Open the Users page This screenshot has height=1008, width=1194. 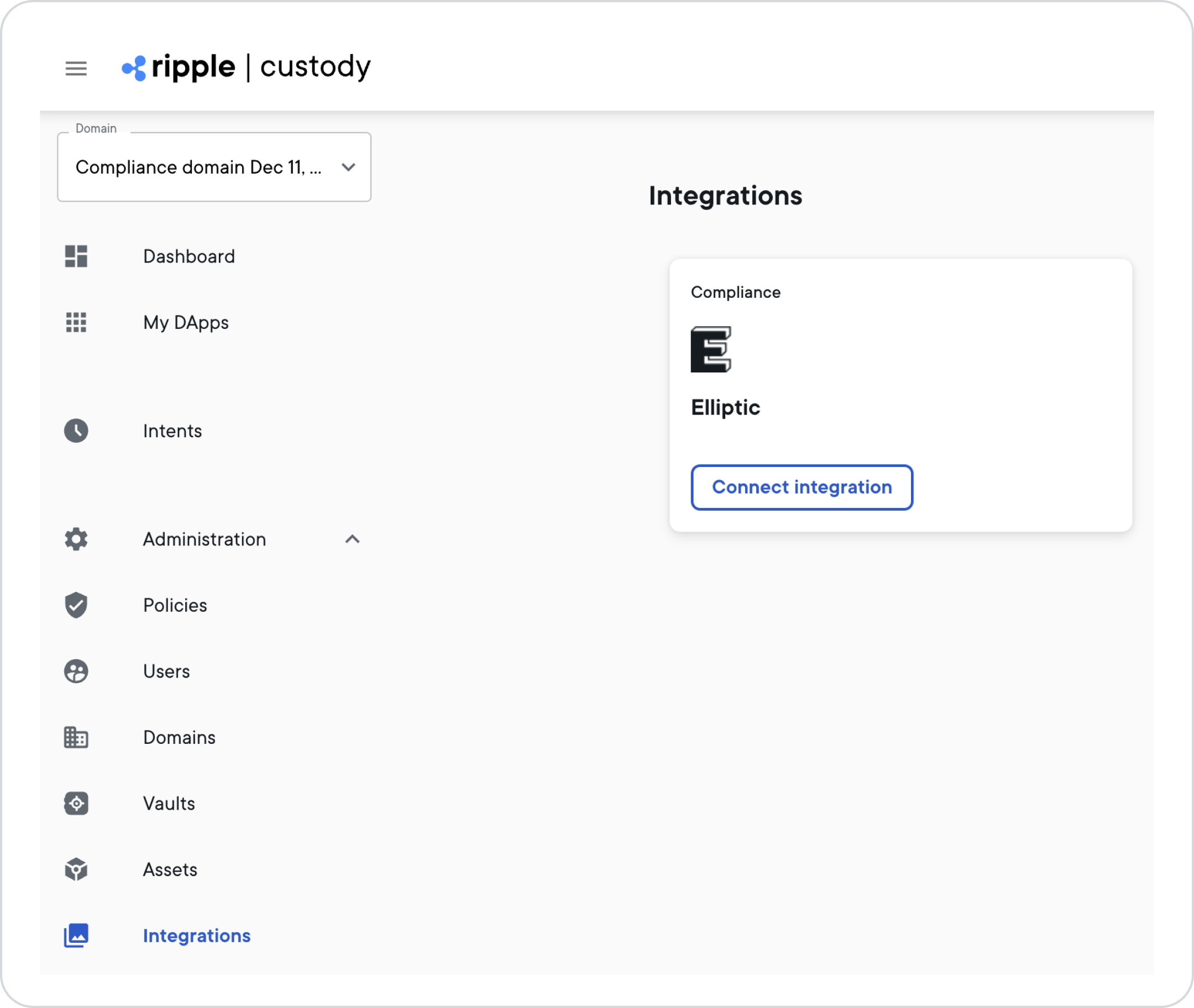click(167, 671)
